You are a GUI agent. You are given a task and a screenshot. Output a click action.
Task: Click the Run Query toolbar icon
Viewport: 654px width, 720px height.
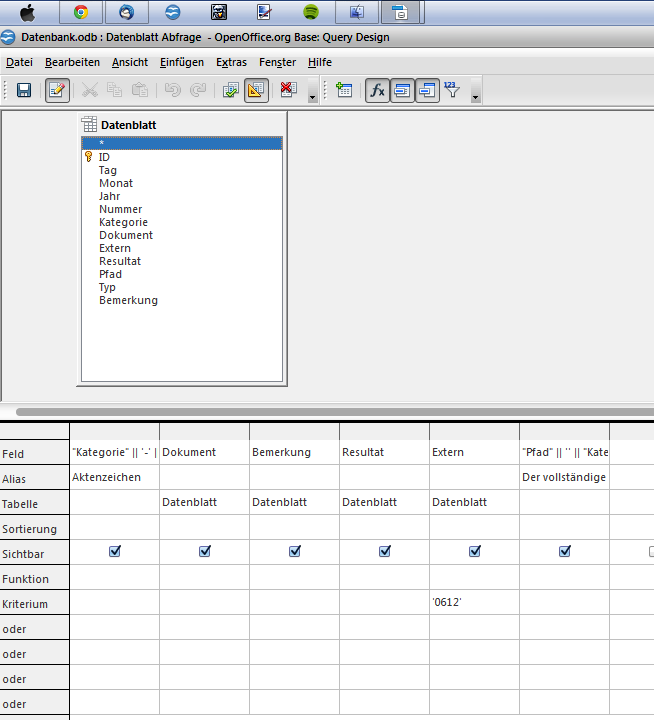point(231,90)
